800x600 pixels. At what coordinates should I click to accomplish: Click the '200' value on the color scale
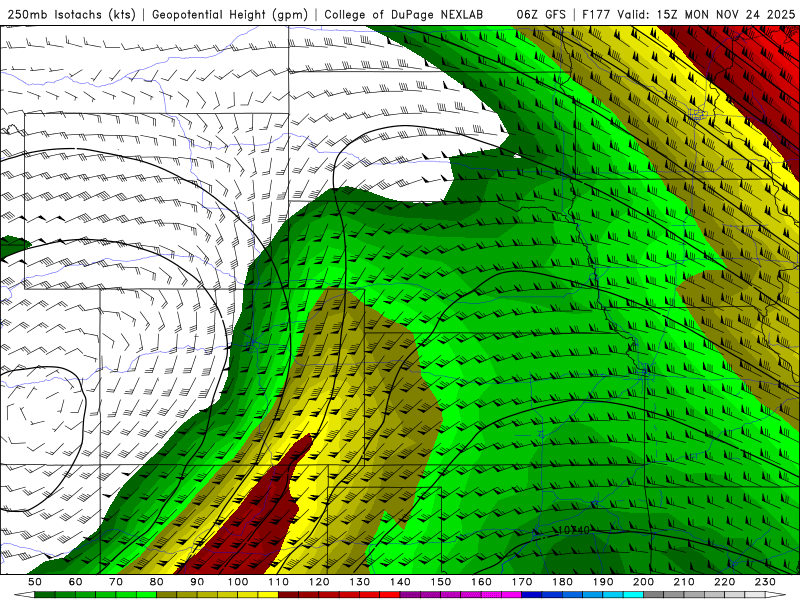click(x=644, y=582)
